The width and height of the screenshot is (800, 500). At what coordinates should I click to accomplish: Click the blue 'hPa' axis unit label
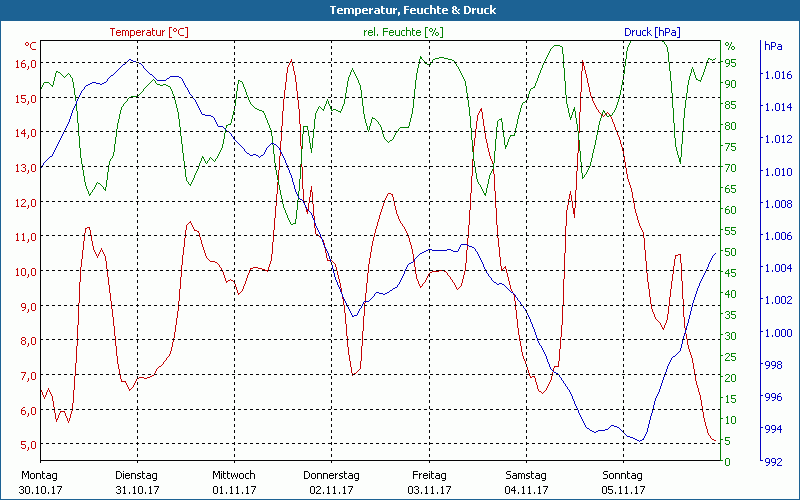[x=773, y=46]
